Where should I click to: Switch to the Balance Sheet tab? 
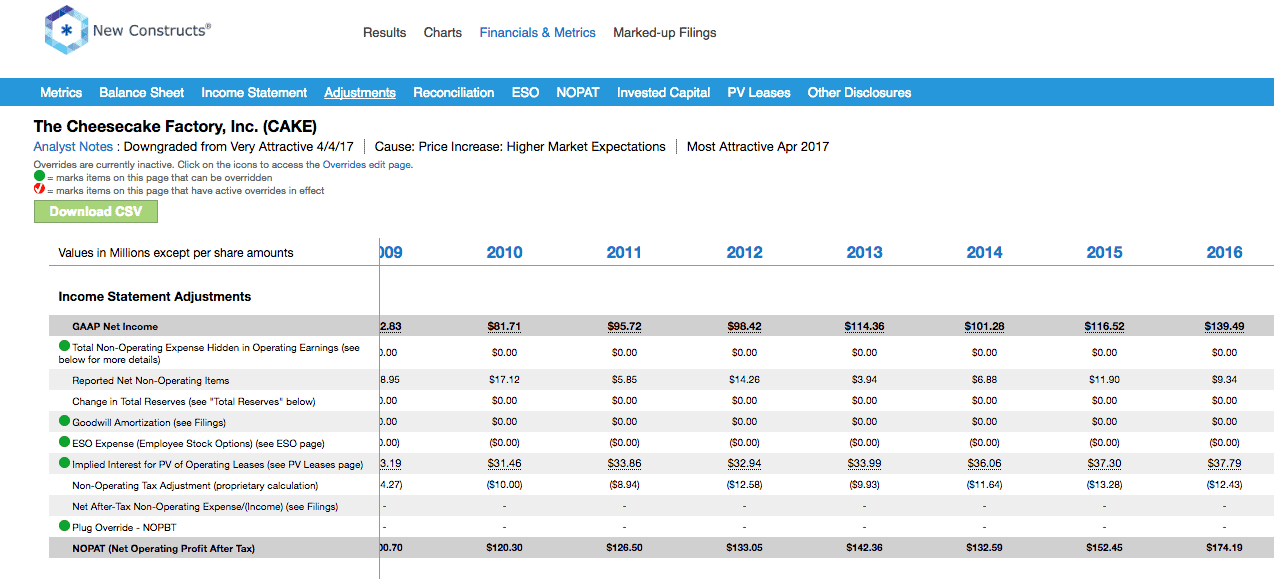[142, 92]
